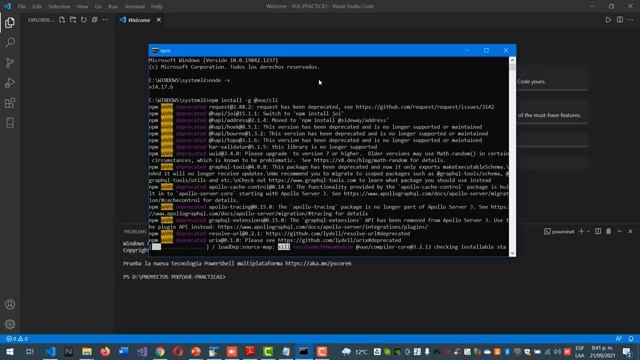640x360 pixels.
Task: Switch to Firefox in taskbar
Action: [x=105, y=351]
